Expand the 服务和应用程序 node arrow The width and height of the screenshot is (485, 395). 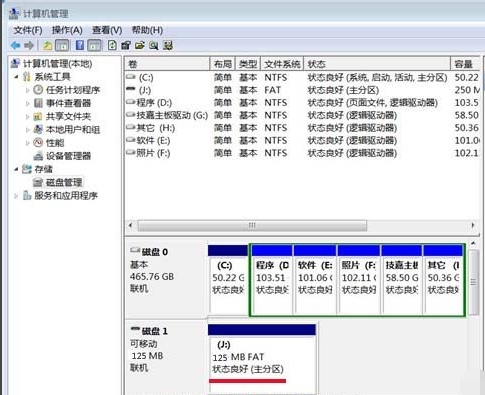point(16,196)
